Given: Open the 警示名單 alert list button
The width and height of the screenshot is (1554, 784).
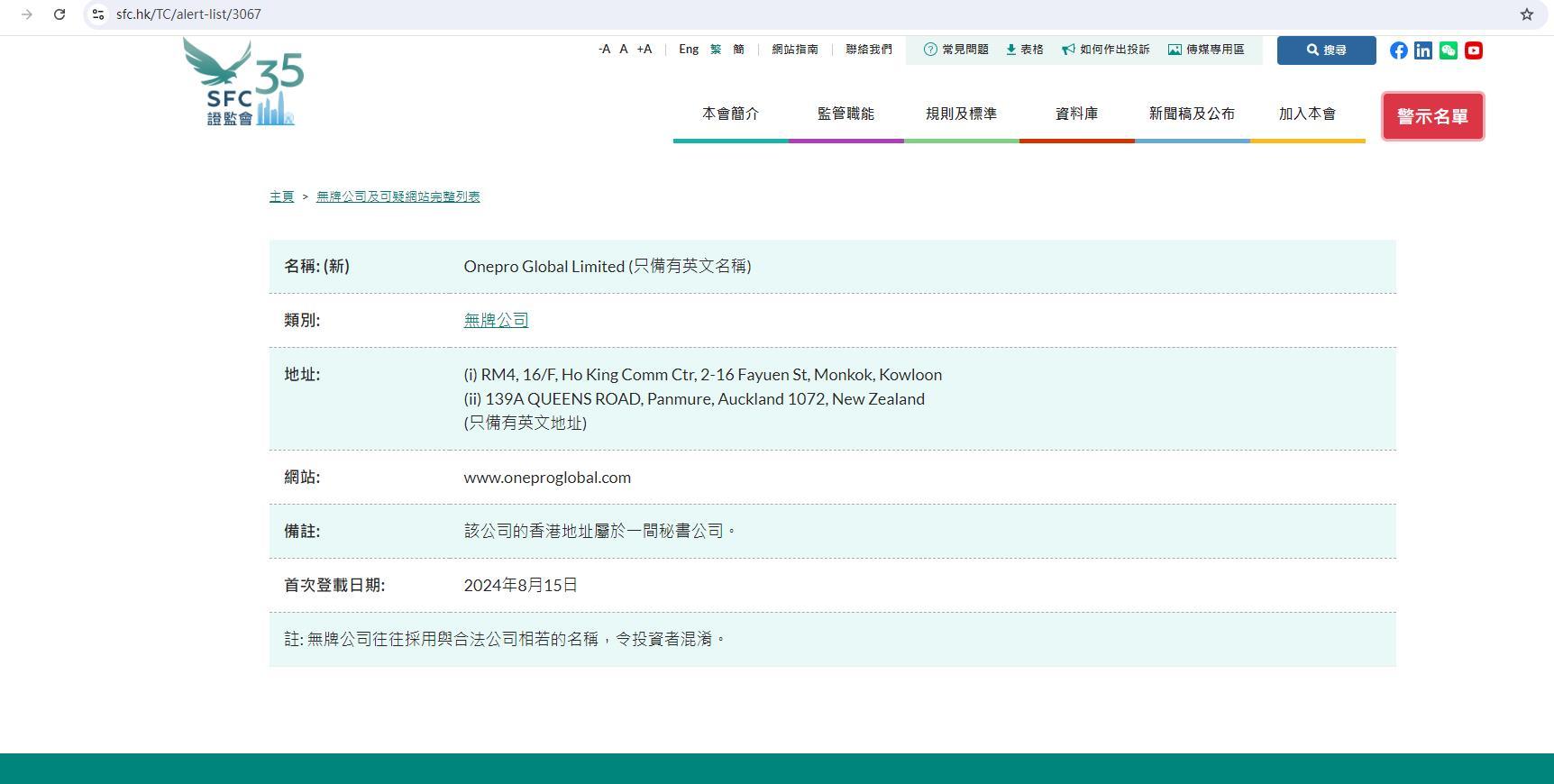Looking at the screenshot, I should pyautogui.click(x=1432, y=116).
